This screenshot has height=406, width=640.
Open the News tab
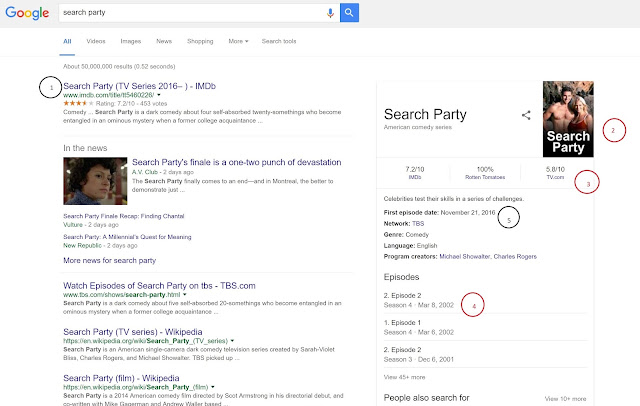pos(164,41)
